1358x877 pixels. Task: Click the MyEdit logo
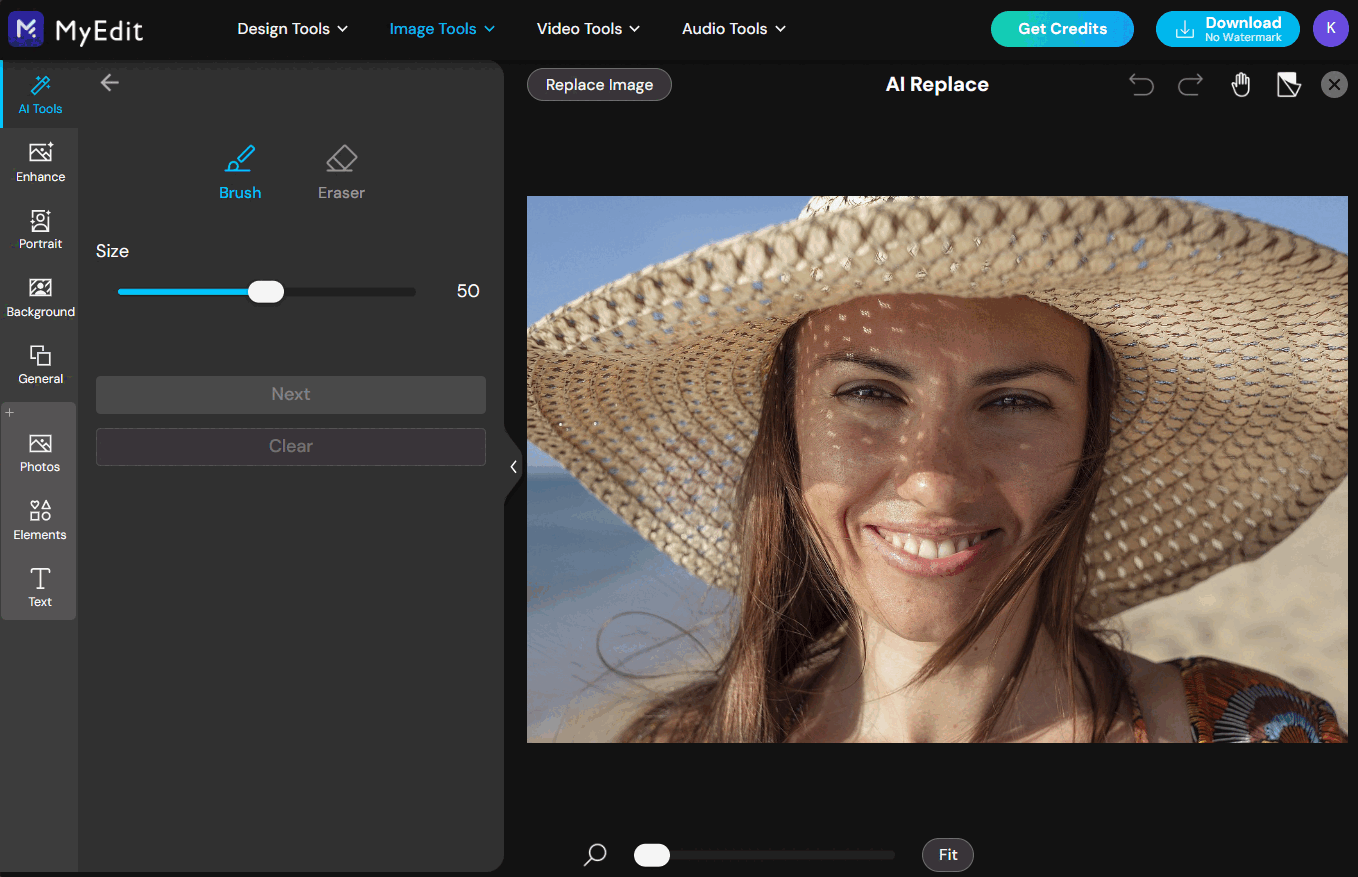tap(76, 30)
